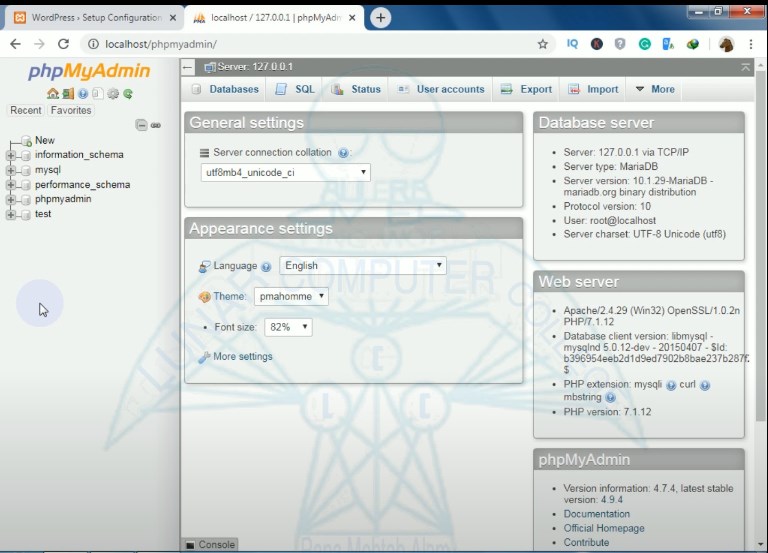
Task: Open the Server connection collation dropdown
Action: click(286, 172)
